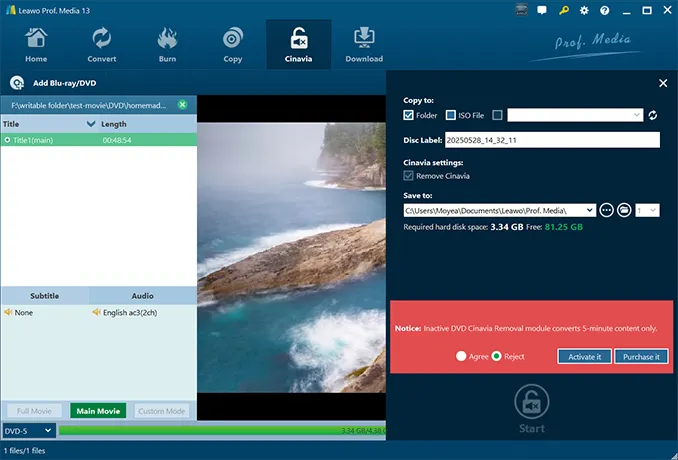Click the Add Blu-ray/DVD disc icon
The width and height of the screenshot is (678, 460).
17,83
